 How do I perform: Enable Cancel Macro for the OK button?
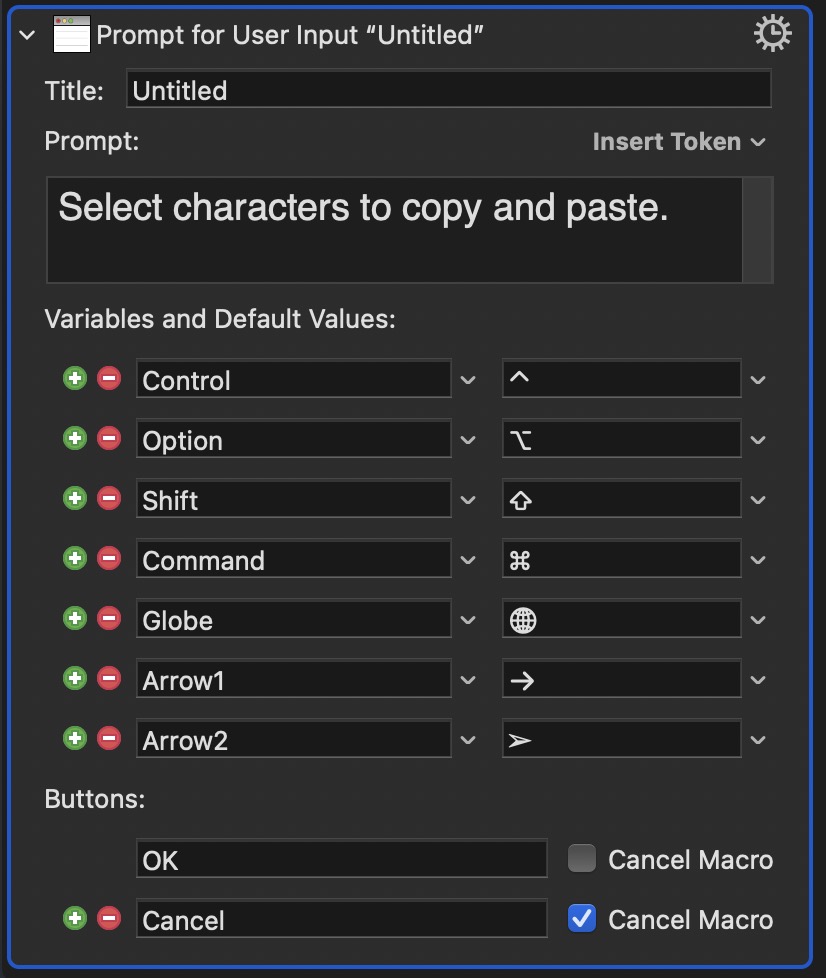tap(582, 859)
